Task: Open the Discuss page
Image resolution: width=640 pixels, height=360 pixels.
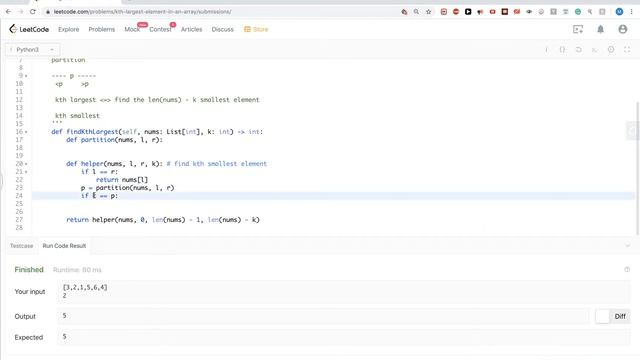Action: (x=222, y=29)
